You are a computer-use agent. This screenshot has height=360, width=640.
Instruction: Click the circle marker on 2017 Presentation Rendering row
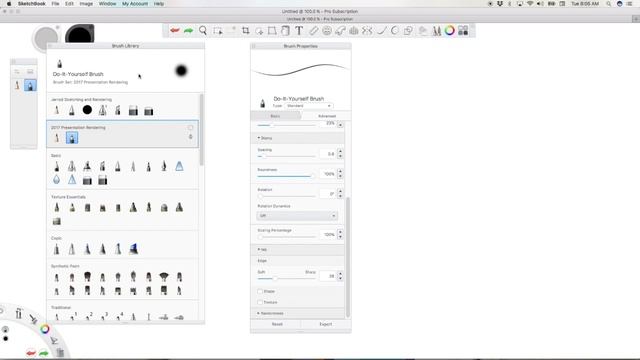191,128
